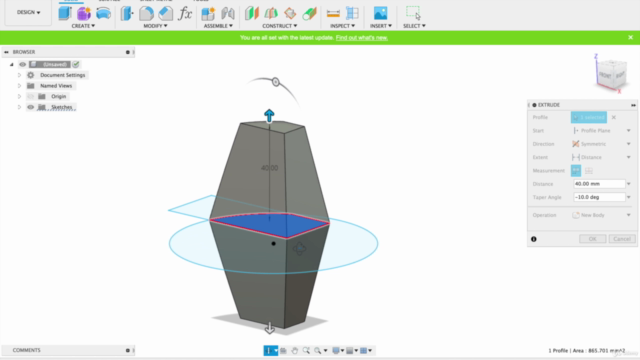
Task: Open the CREATE menu
Action: coord(83,26)
